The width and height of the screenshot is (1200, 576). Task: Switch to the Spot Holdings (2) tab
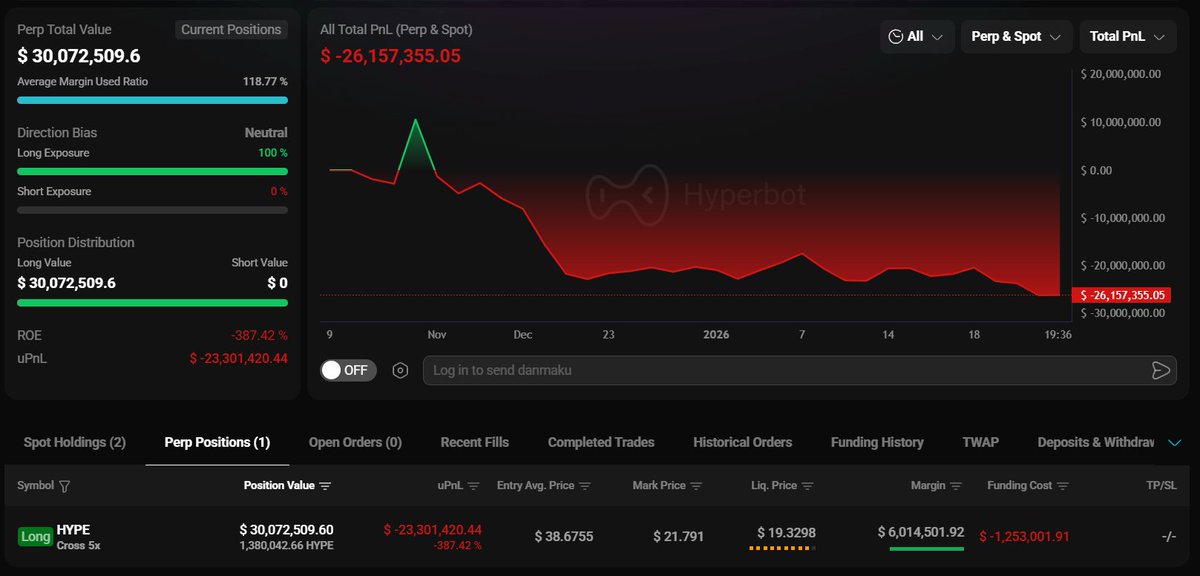click(x=75, y=442)
